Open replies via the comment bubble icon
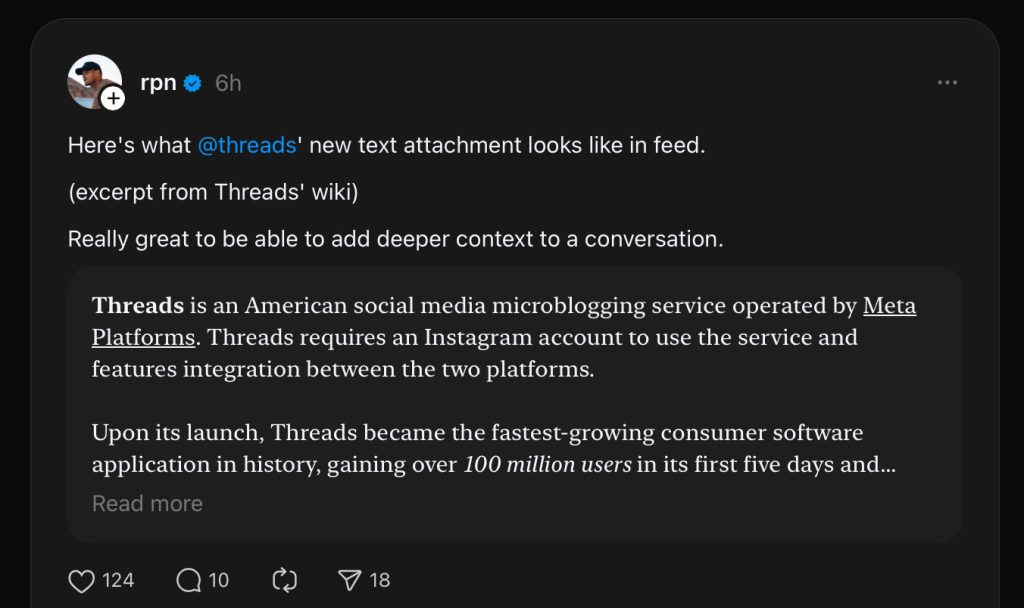Viewport: 1024px width, 608px height. click(188, 580)
